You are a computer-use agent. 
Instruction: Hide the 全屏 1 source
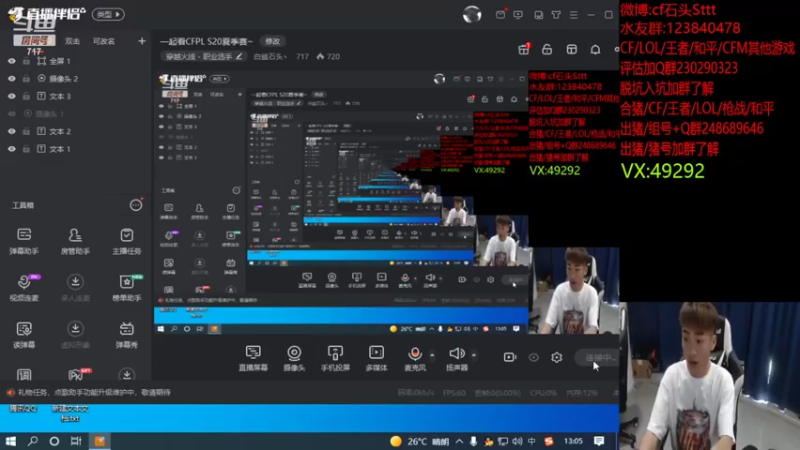pyautogui.click(x=11, y=61)
